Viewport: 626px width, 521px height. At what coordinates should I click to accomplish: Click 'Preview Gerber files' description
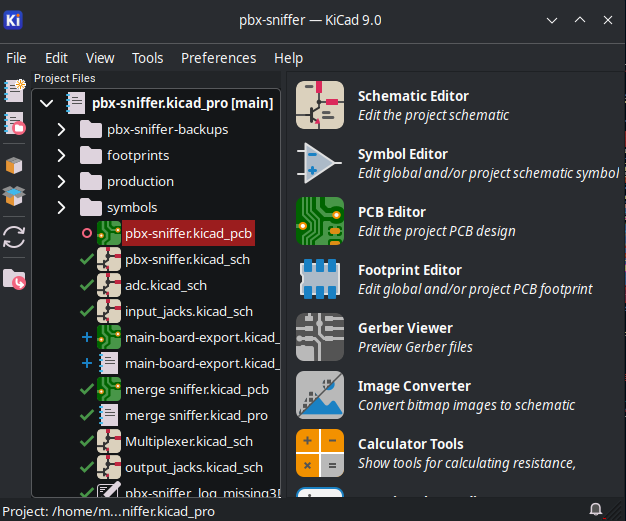pos(415,347)
